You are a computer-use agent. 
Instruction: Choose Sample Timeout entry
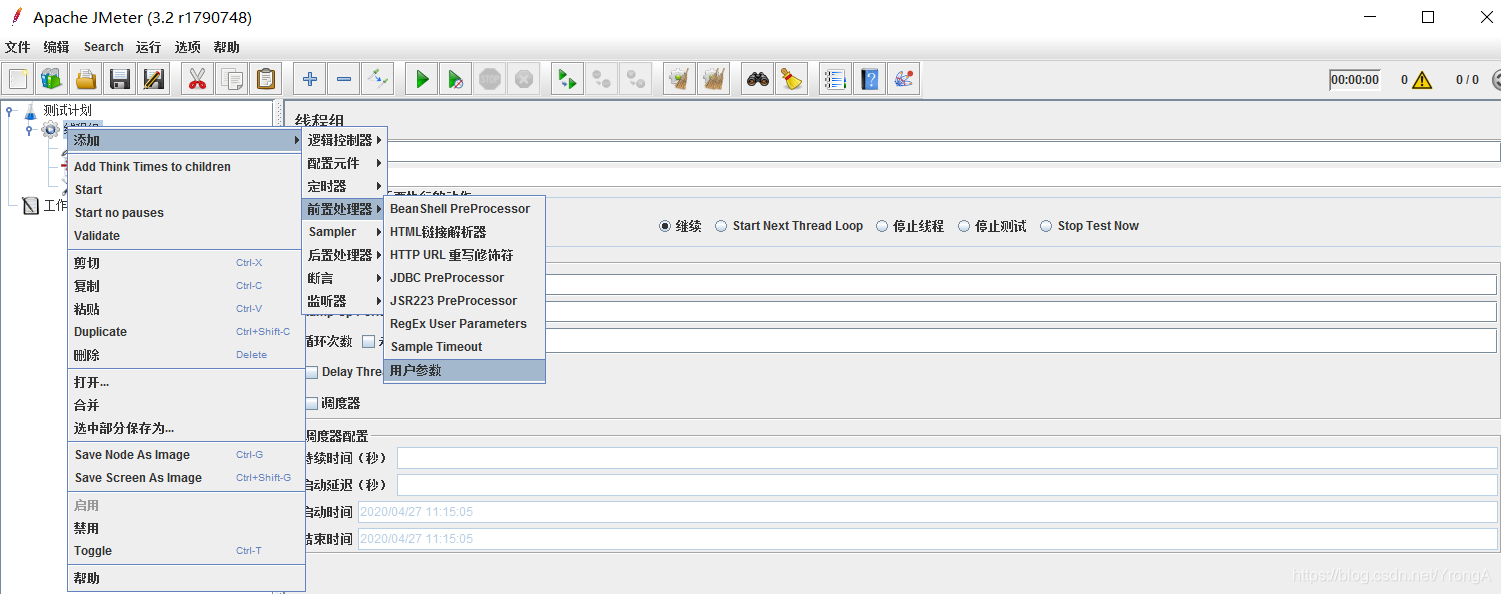tap(464, 347)
